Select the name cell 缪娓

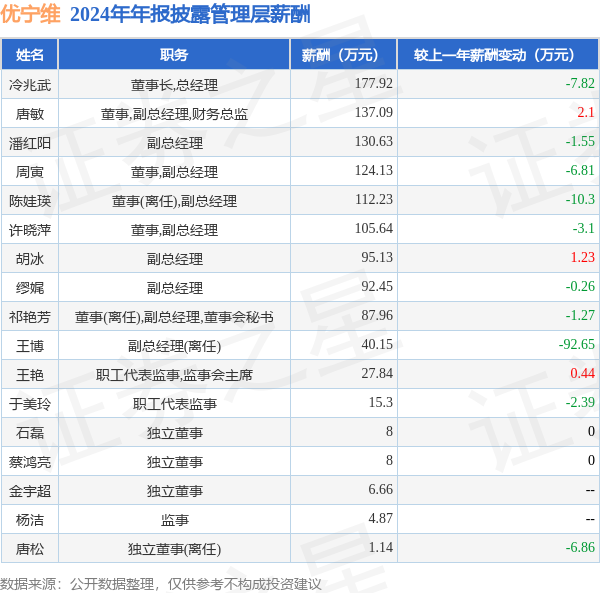[29, 288]
